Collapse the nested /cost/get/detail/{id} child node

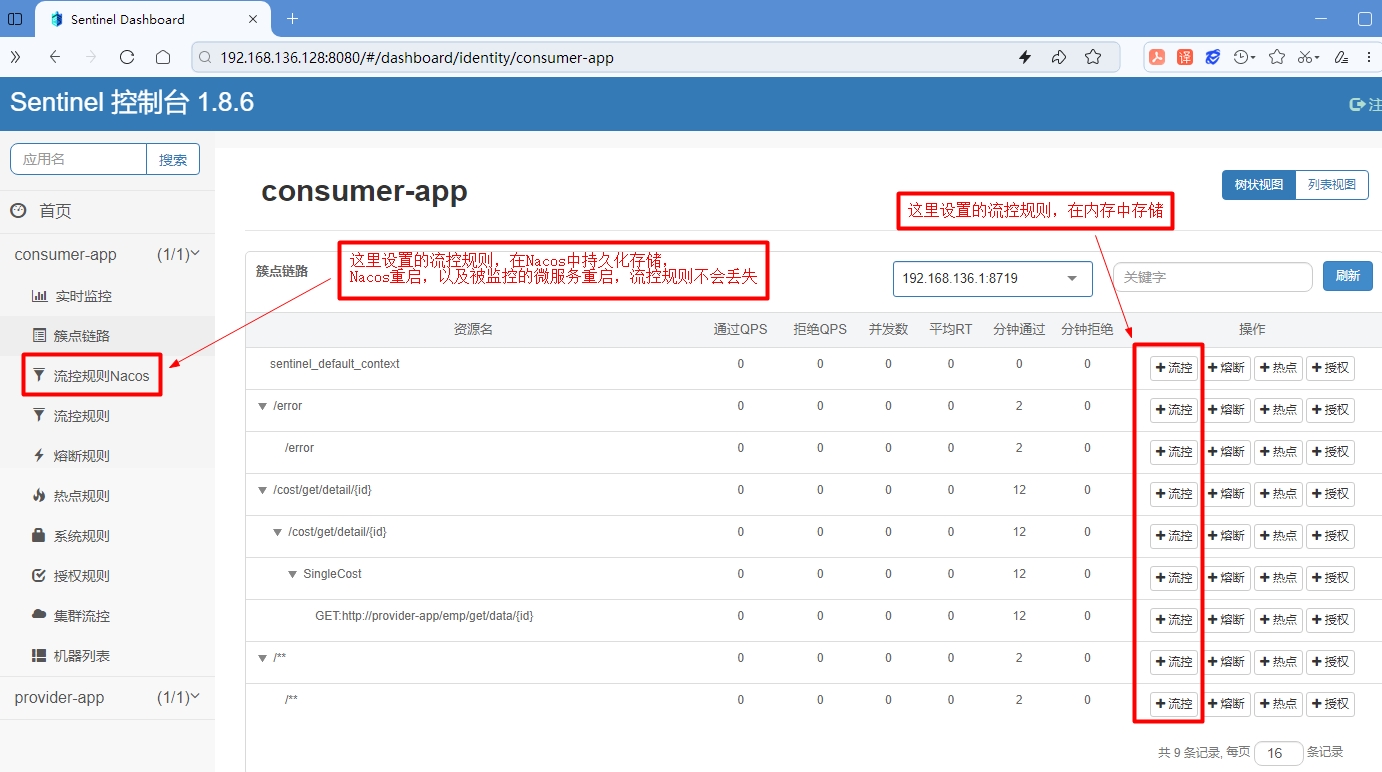click(278, 532)
